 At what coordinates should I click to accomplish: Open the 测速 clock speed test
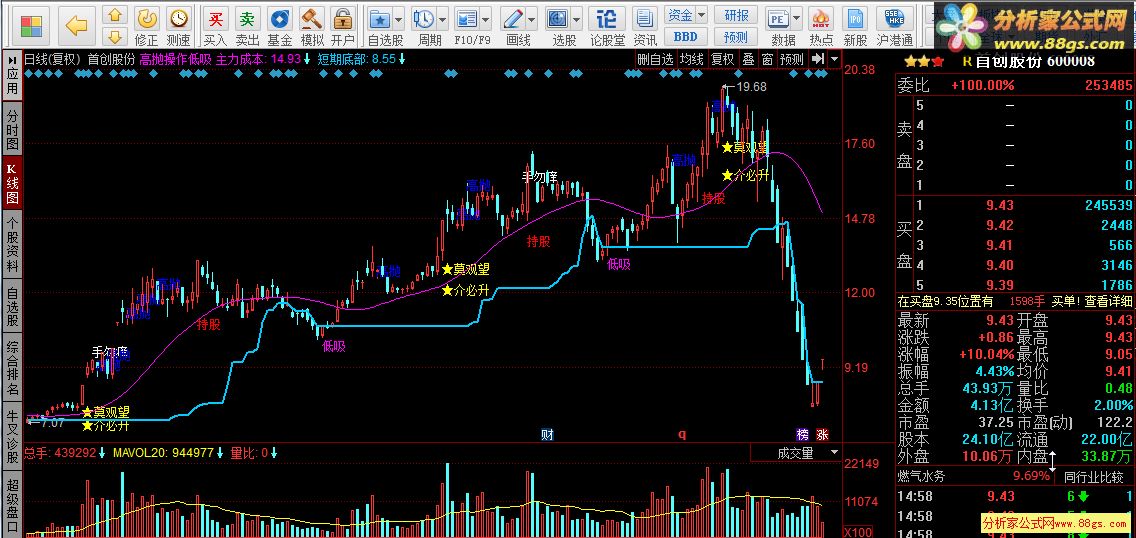tap(178, 18)
